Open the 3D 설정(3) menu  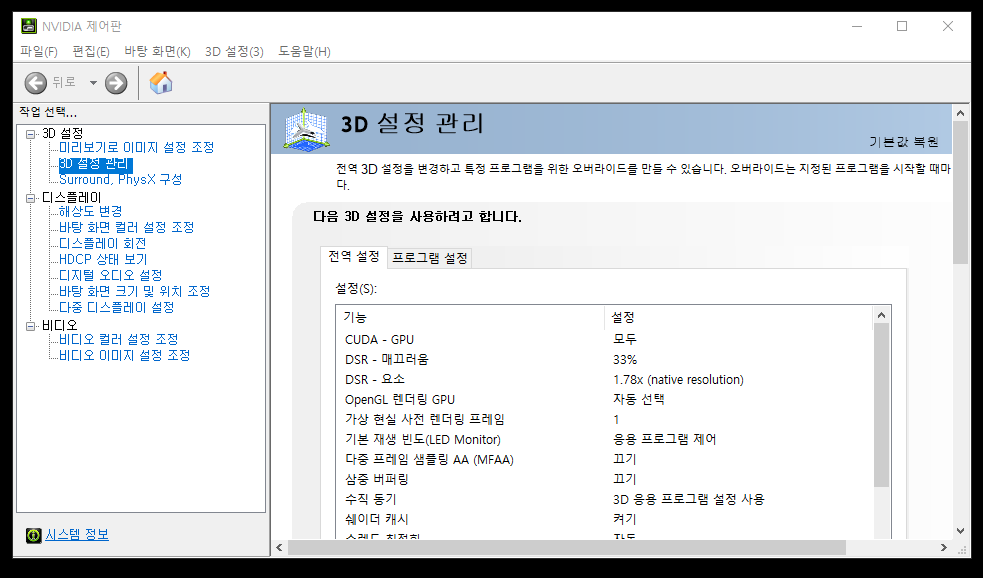point(234,51)
